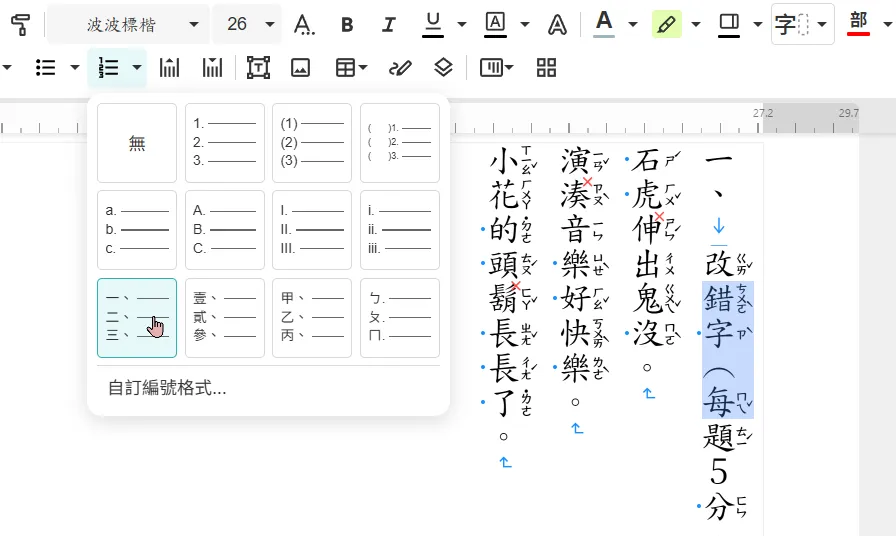Choose the 壹、貳、參、 numbering style
The height and width of the screenshot is (536, 896).
[x=225, y=318]
